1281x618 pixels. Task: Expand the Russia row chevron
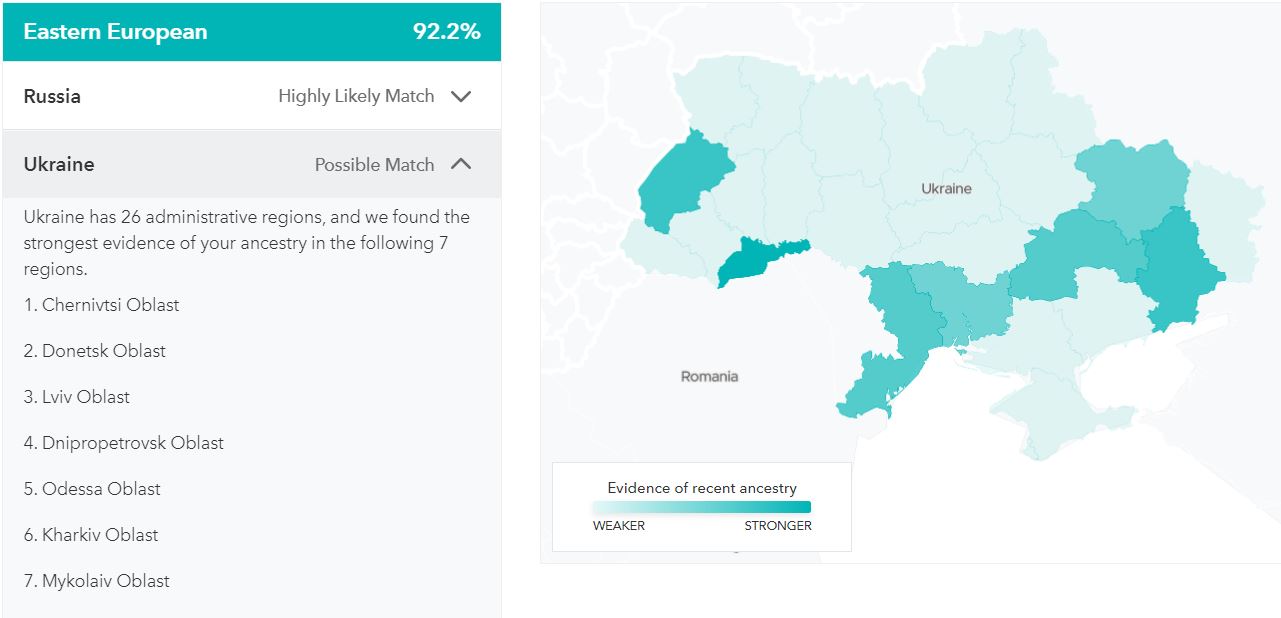tap(460, 97)
